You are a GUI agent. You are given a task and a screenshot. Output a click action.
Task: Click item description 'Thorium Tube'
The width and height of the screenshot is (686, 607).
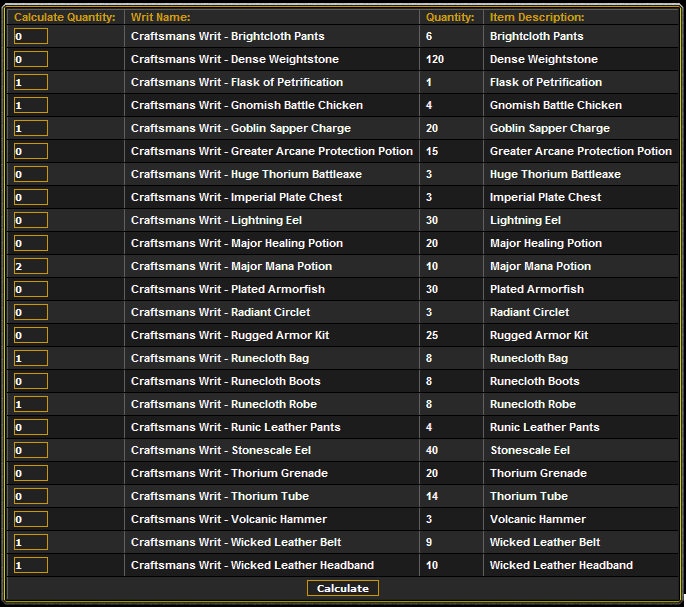pyautogui.click(x=529, y=496)
